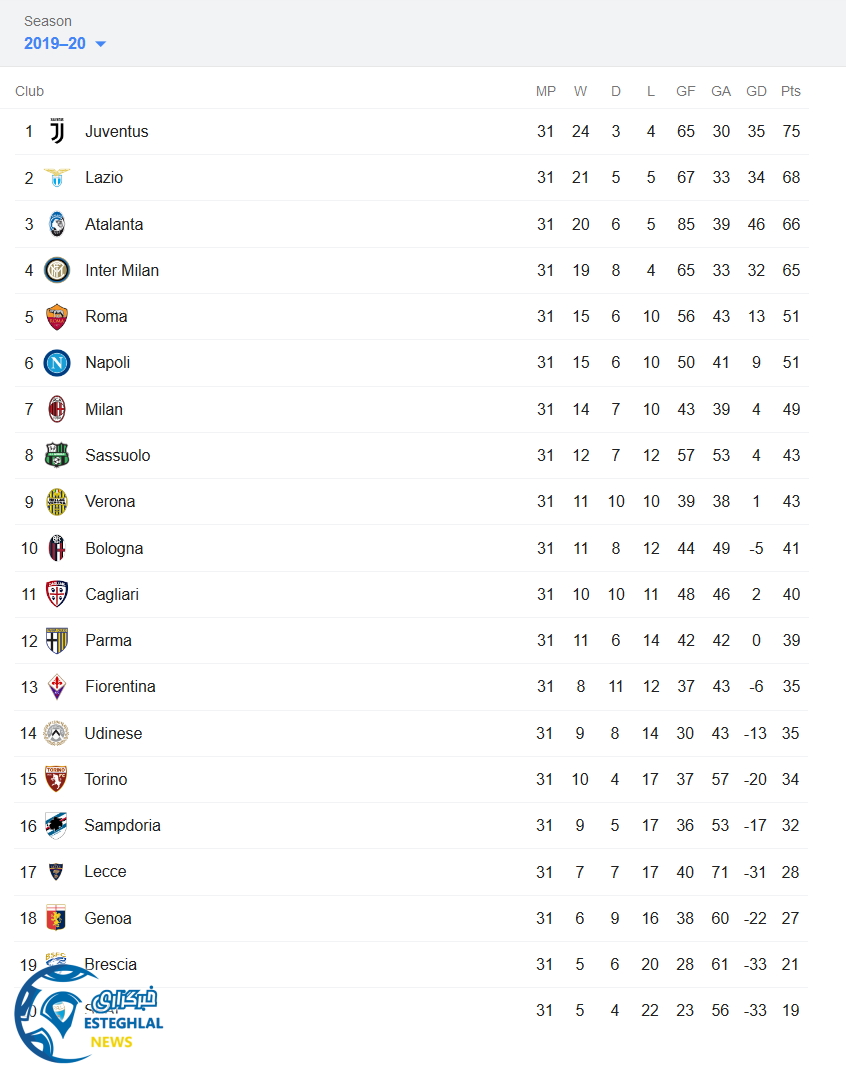Open the Milan team link
The image size is (846, 1088).
pos(104,409)
